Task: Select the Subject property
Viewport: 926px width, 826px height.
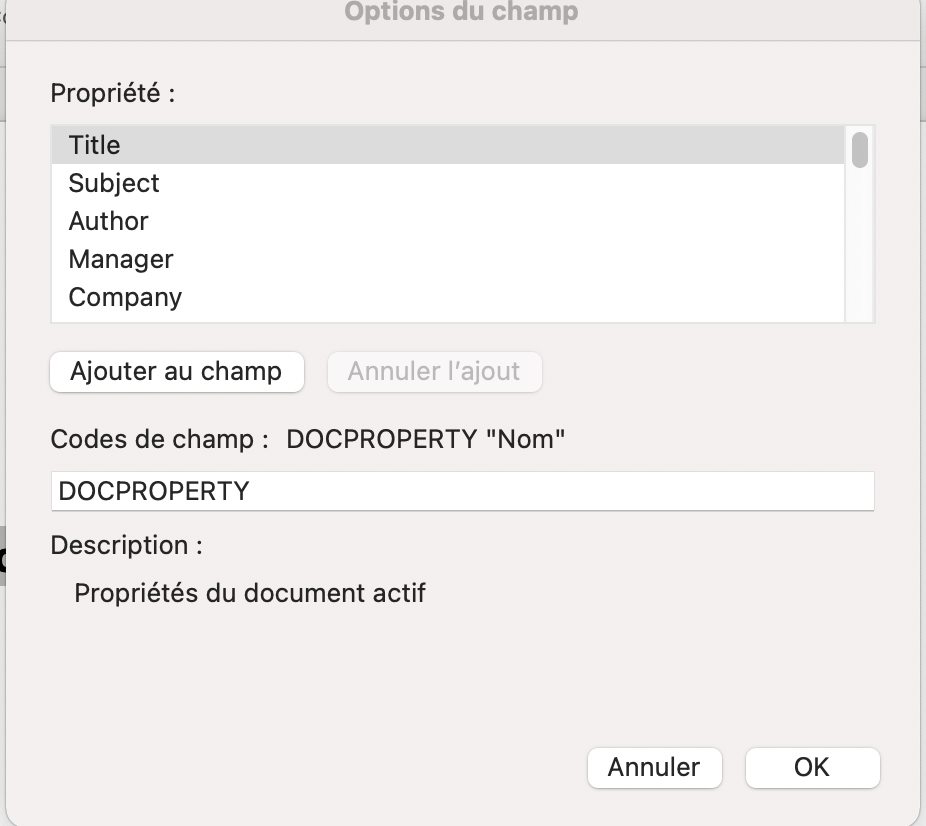Action: 114,183
